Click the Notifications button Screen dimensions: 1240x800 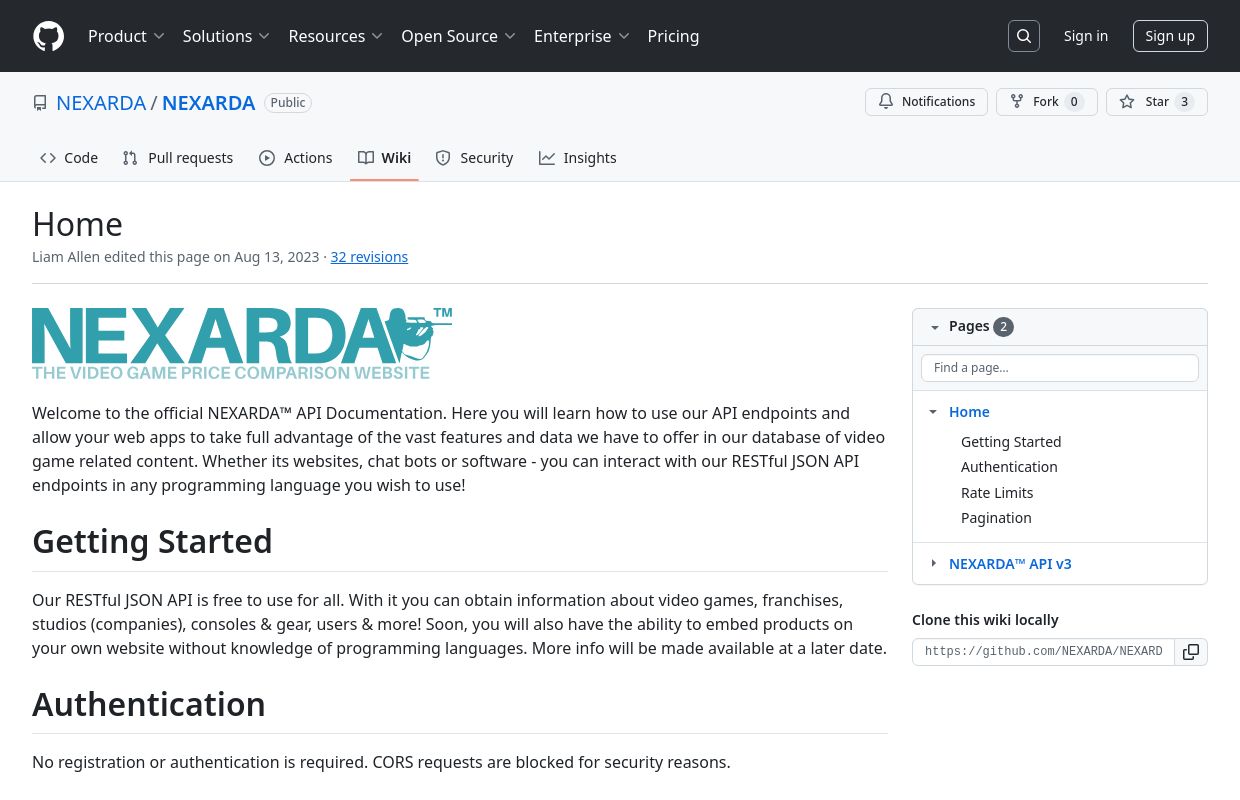[x=926, y=102]
